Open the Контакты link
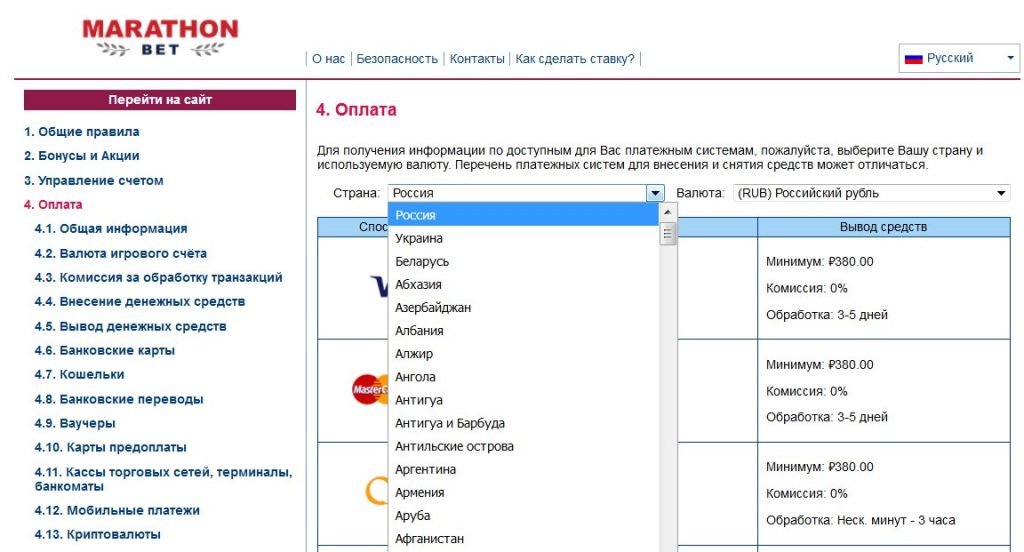 477,59
